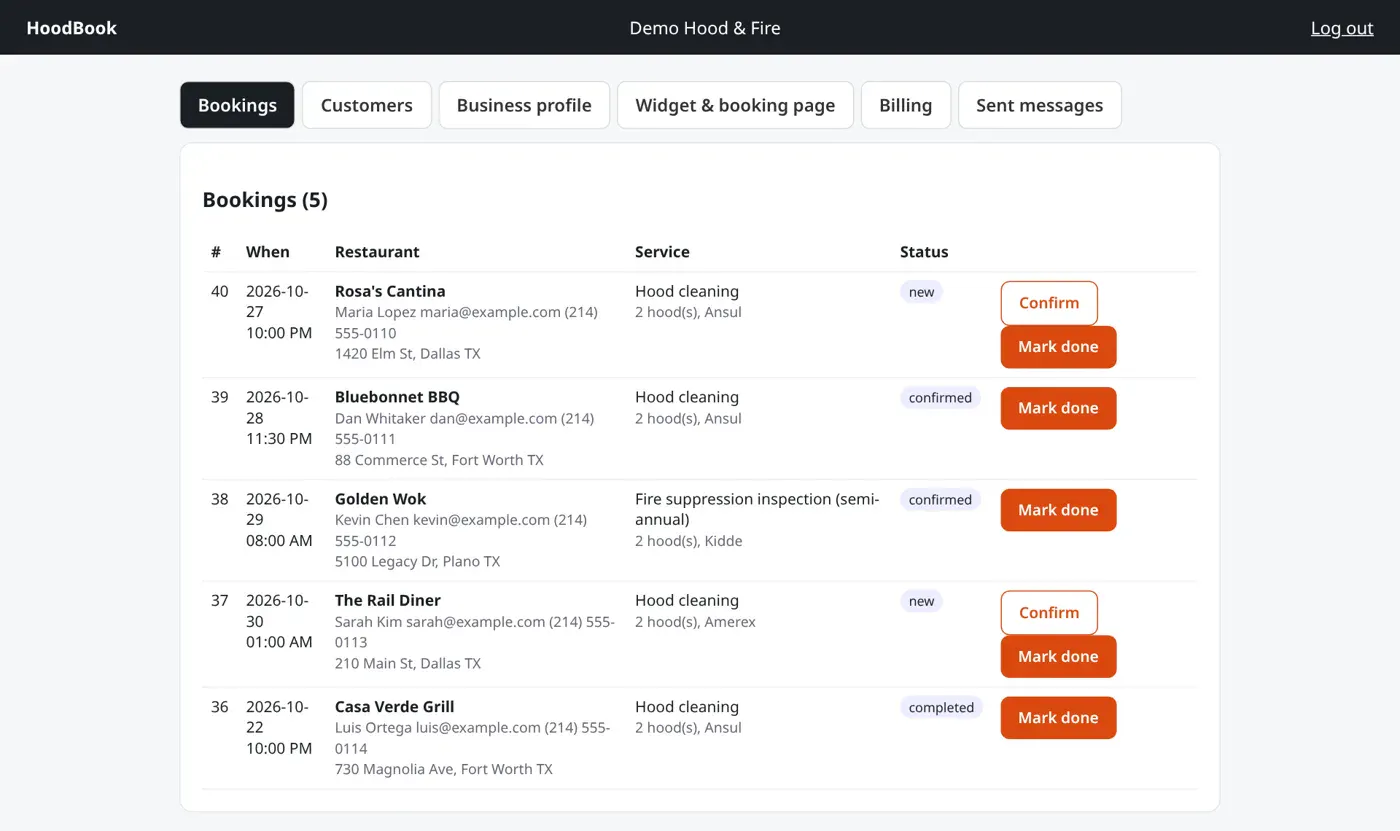
Task: Click the 'When' column header
Action: 268,252
